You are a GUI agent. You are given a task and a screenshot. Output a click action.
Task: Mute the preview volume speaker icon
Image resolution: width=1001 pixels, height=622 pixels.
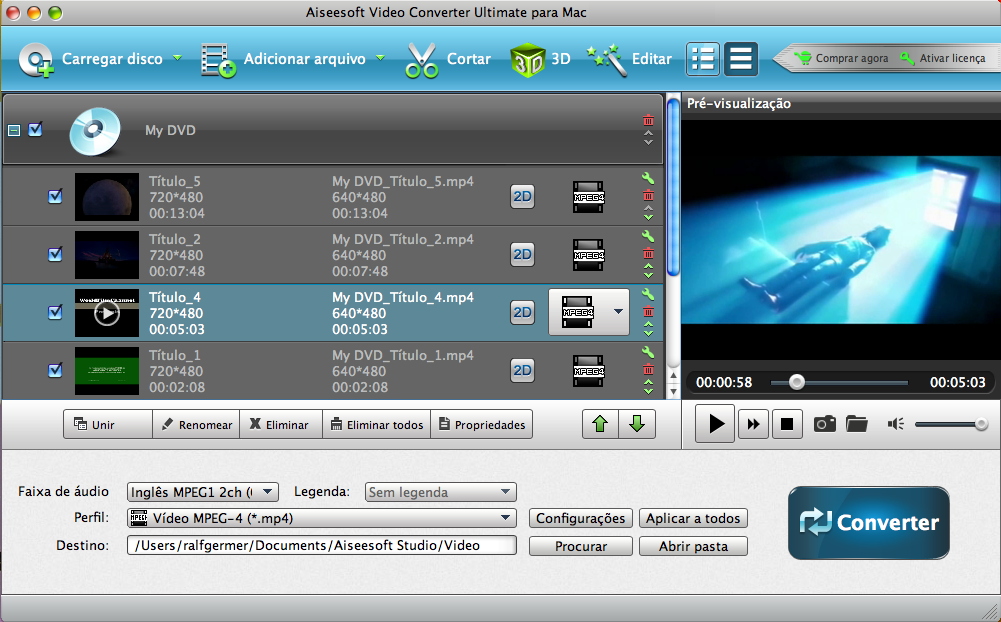click(x=895, y=424)
